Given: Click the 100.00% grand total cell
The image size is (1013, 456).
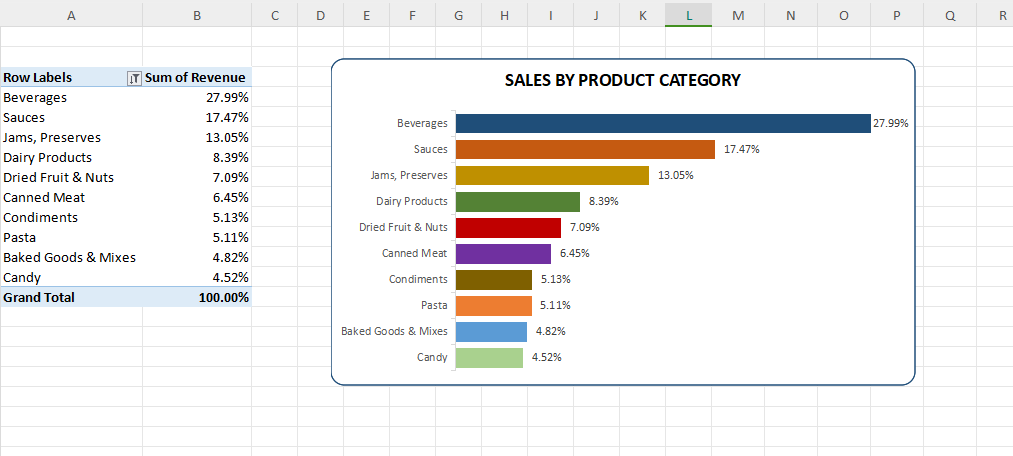Looking at the screenshot, I should pyautogui.click(x=223, y=297).
